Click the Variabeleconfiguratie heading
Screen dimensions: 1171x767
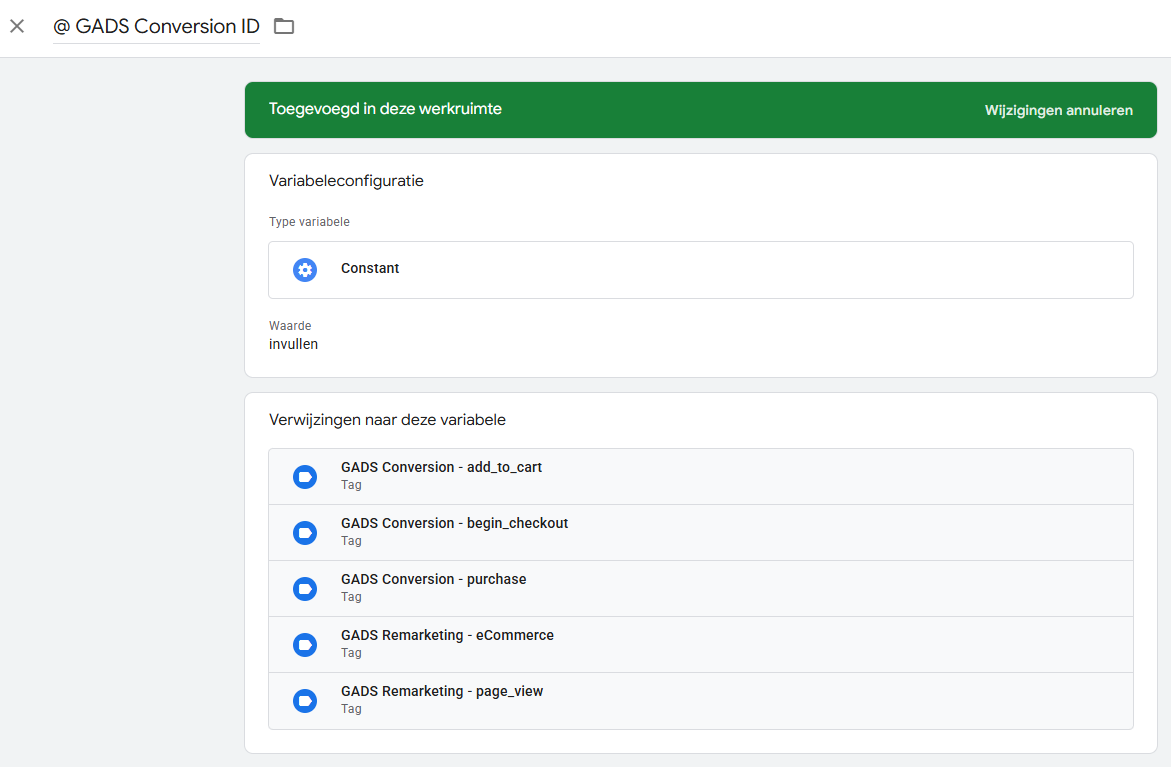[x=346, y=181]
